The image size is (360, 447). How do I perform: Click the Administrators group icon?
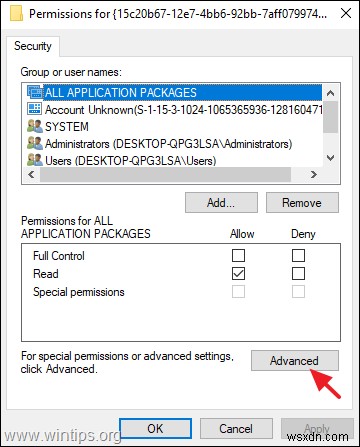(35, 143)
